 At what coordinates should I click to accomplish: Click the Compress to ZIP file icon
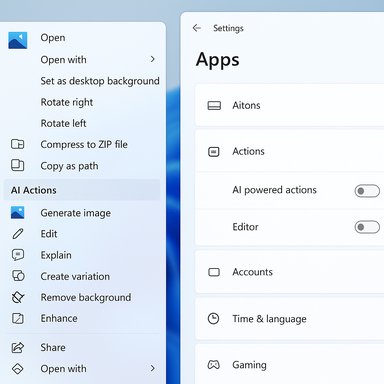(x=18, y=144)
